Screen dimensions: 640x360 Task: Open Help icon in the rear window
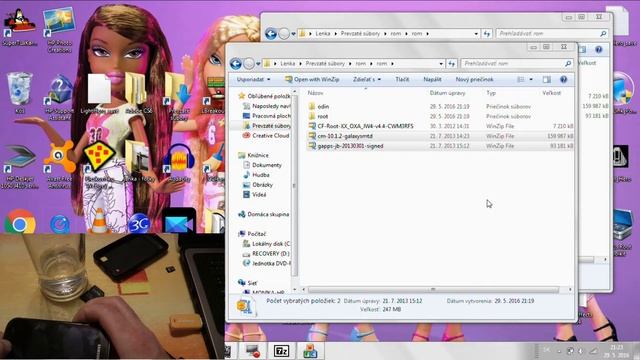pyautogui.click(x=599, y=50)
